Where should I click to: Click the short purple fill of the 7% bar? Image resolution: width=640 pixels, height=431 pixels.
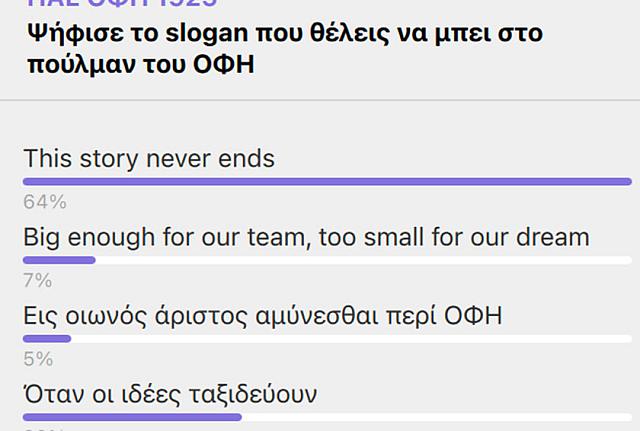[x=59, y=260]
